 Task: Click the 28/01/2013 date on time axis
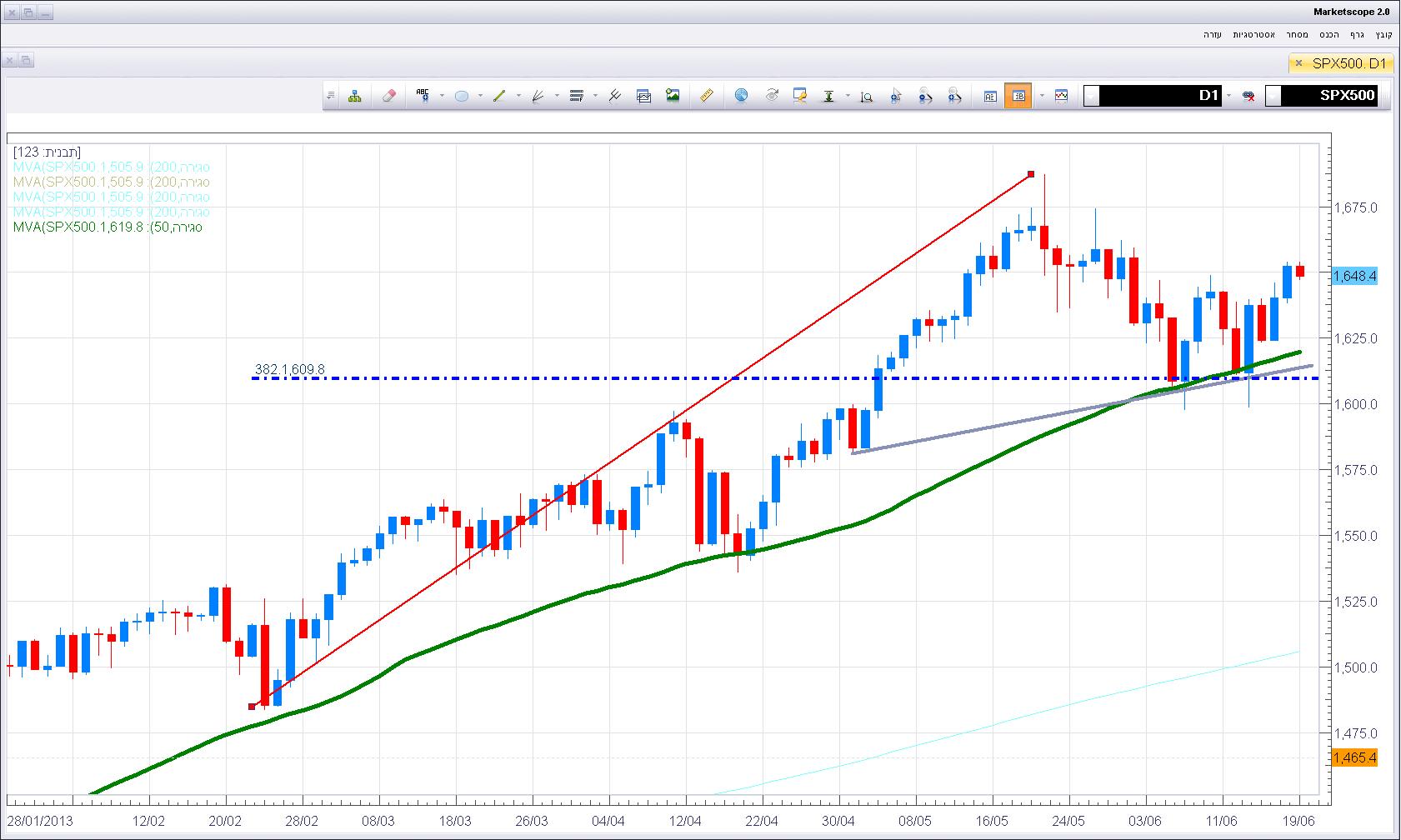click(x=40, y=821)
